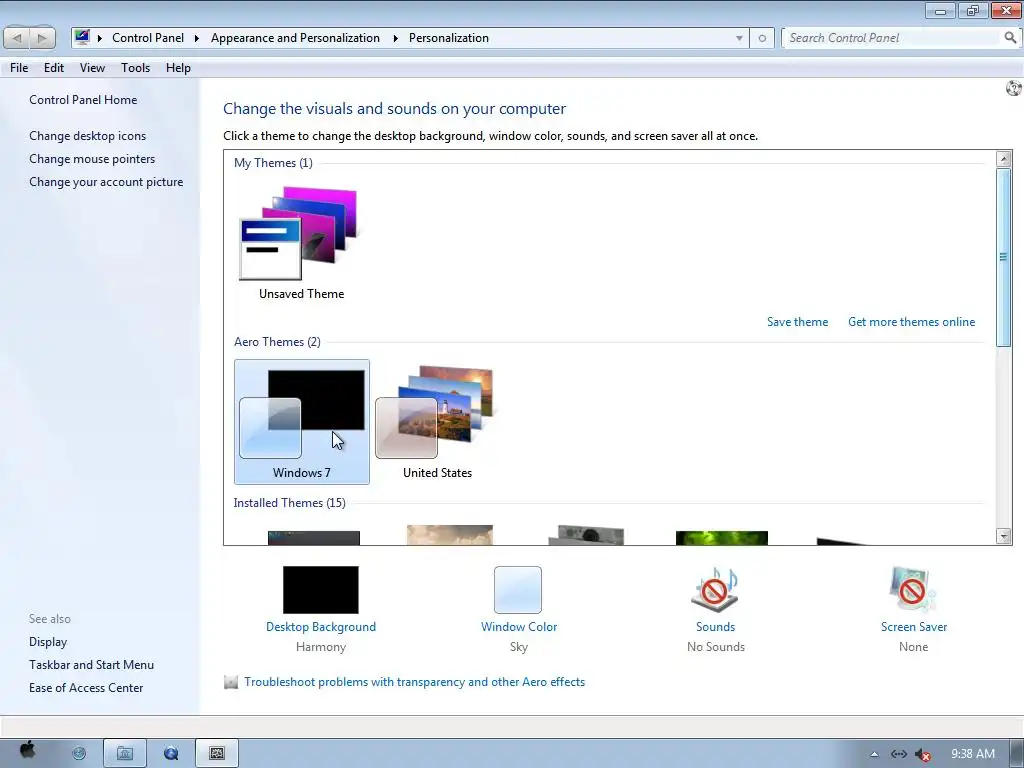Click Get more themes online

tap(911, 322)
